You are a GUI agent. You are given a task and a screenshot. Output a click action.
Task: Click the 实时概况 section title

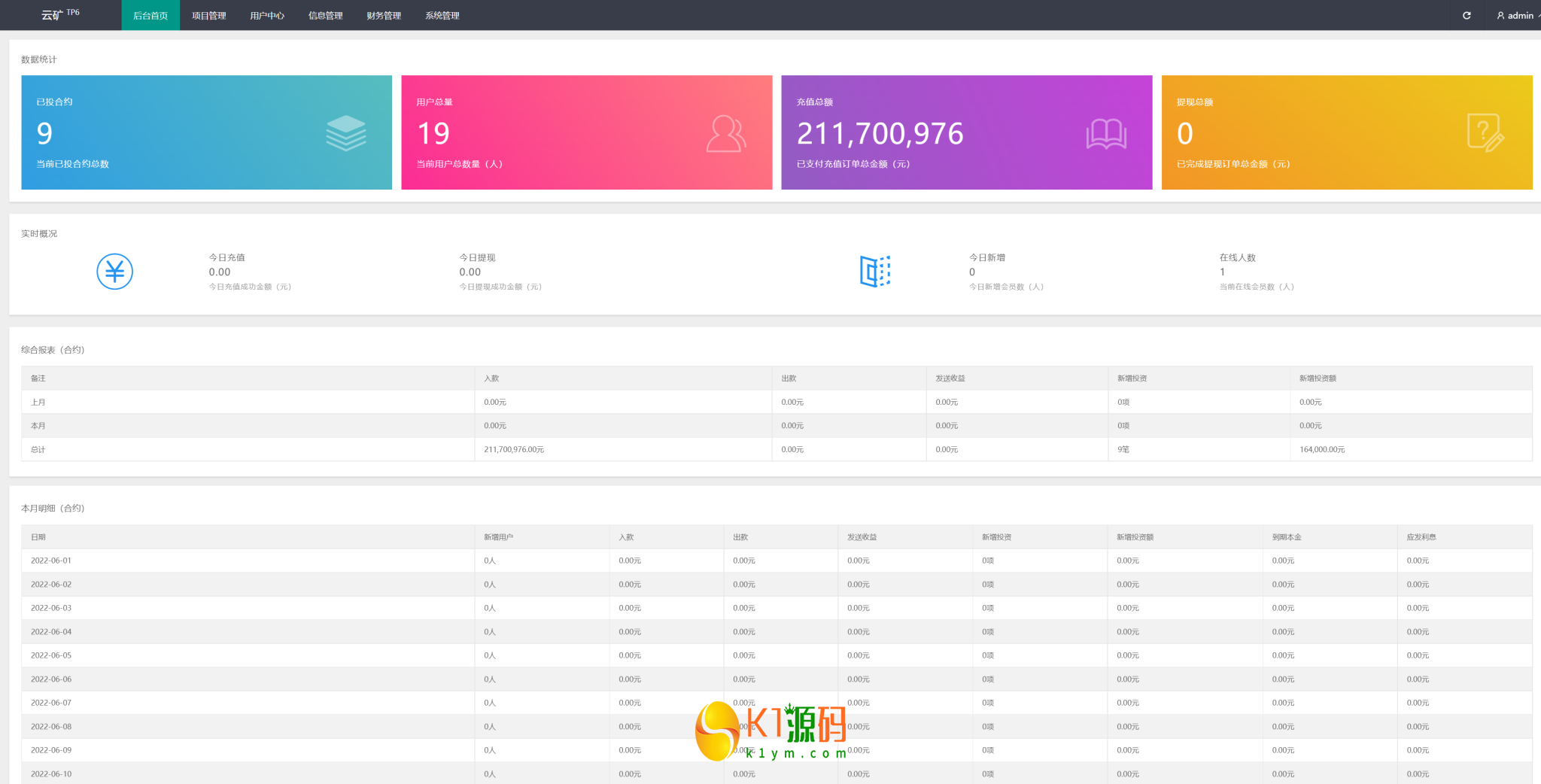(x=39, y=234)
